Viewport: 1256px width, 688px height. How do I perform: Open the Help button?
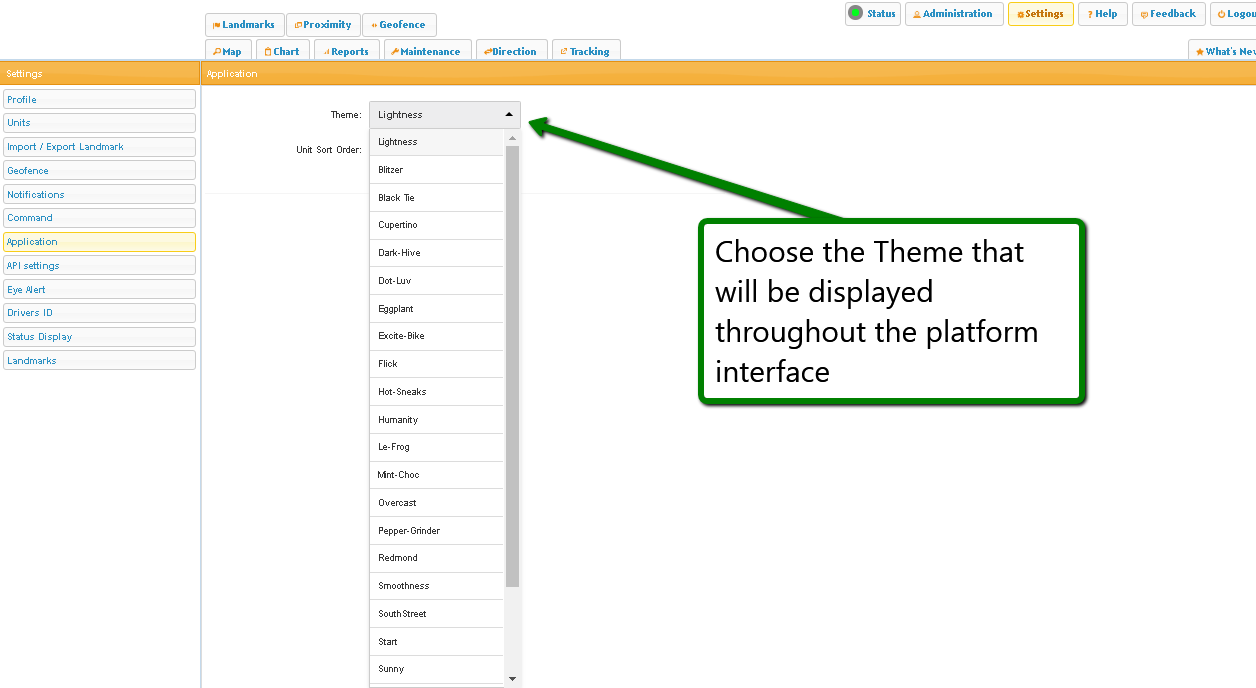(1102, 14)
